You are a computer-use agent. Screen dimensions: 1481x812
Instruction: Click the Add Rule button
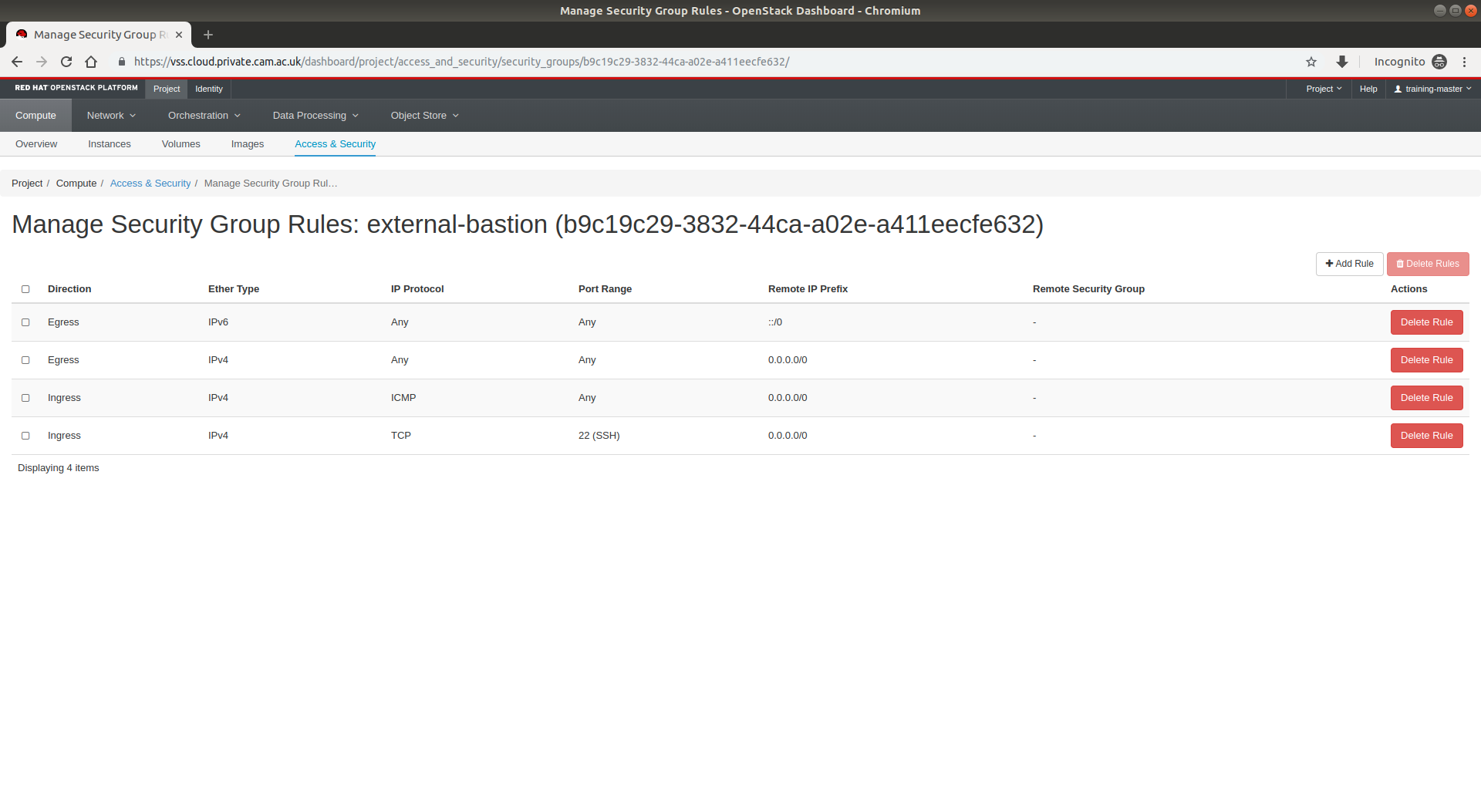pyautogui.click(x=1349, y=264)
